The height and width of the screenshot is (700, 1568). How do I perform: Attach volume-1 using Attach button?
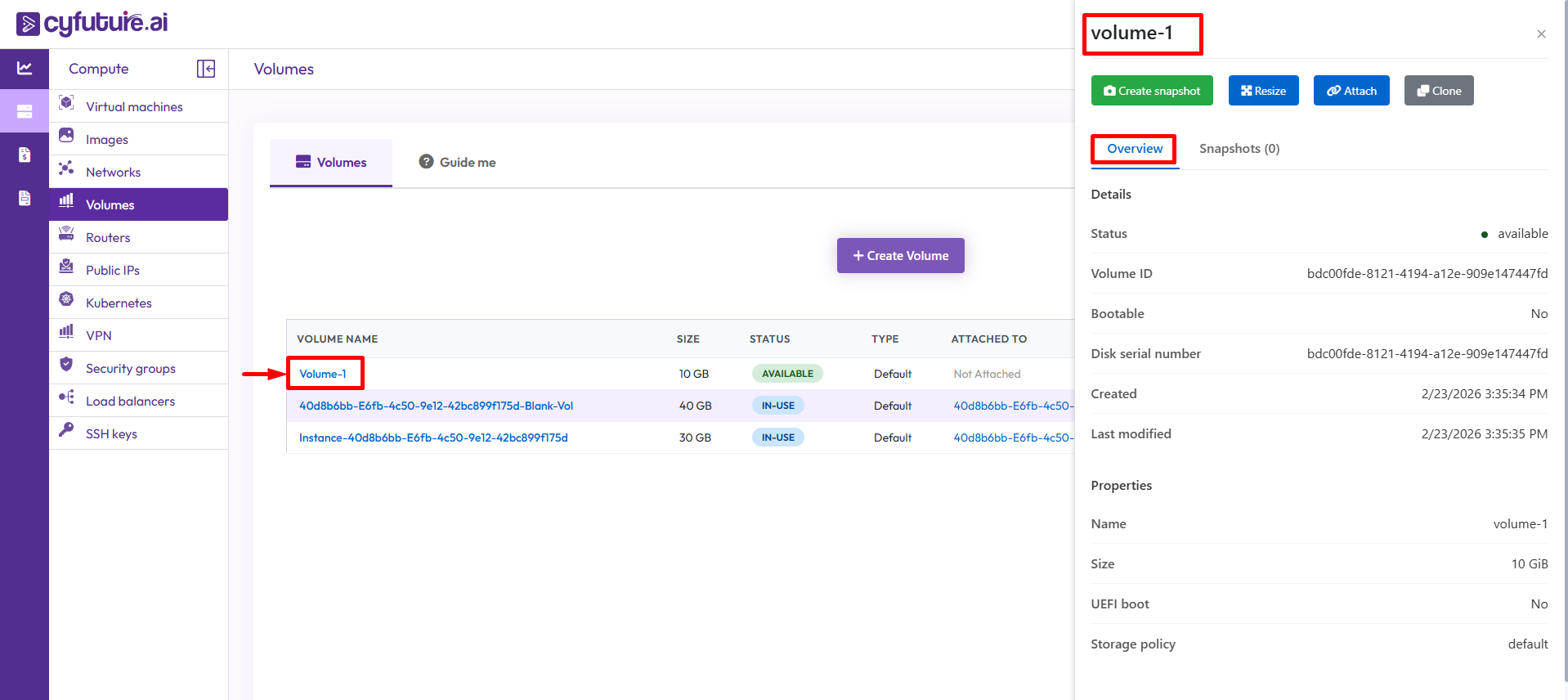(1351, 91)
